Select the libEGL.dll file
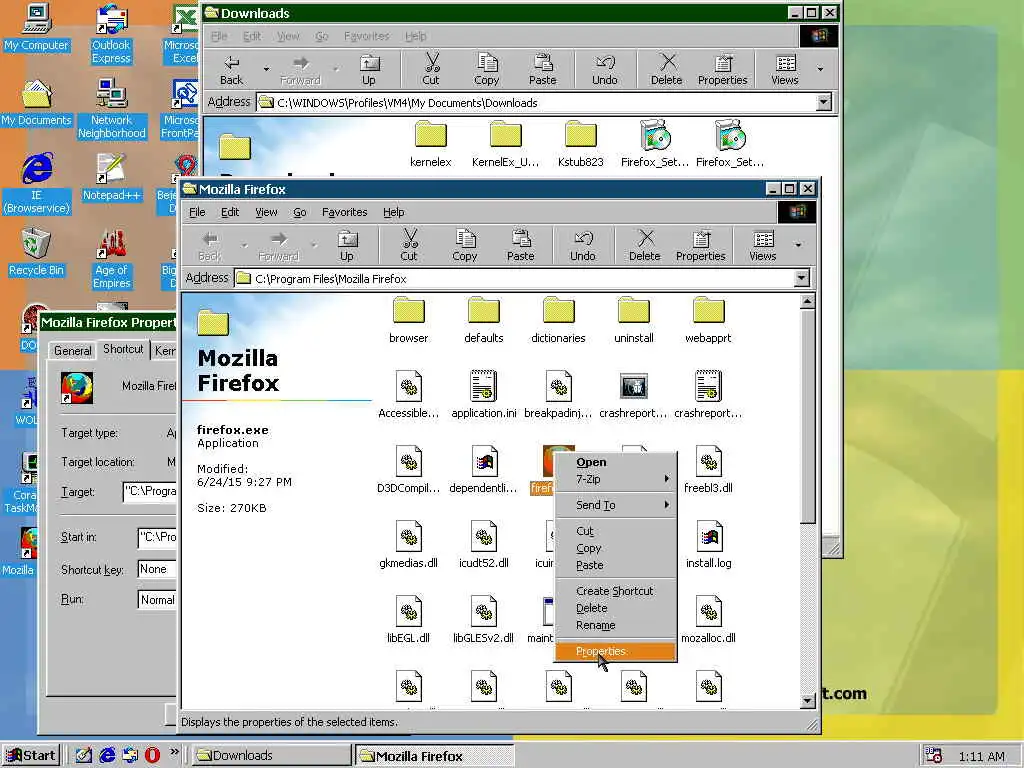This screenshot has width=1024, height=768. coord(409,620)
